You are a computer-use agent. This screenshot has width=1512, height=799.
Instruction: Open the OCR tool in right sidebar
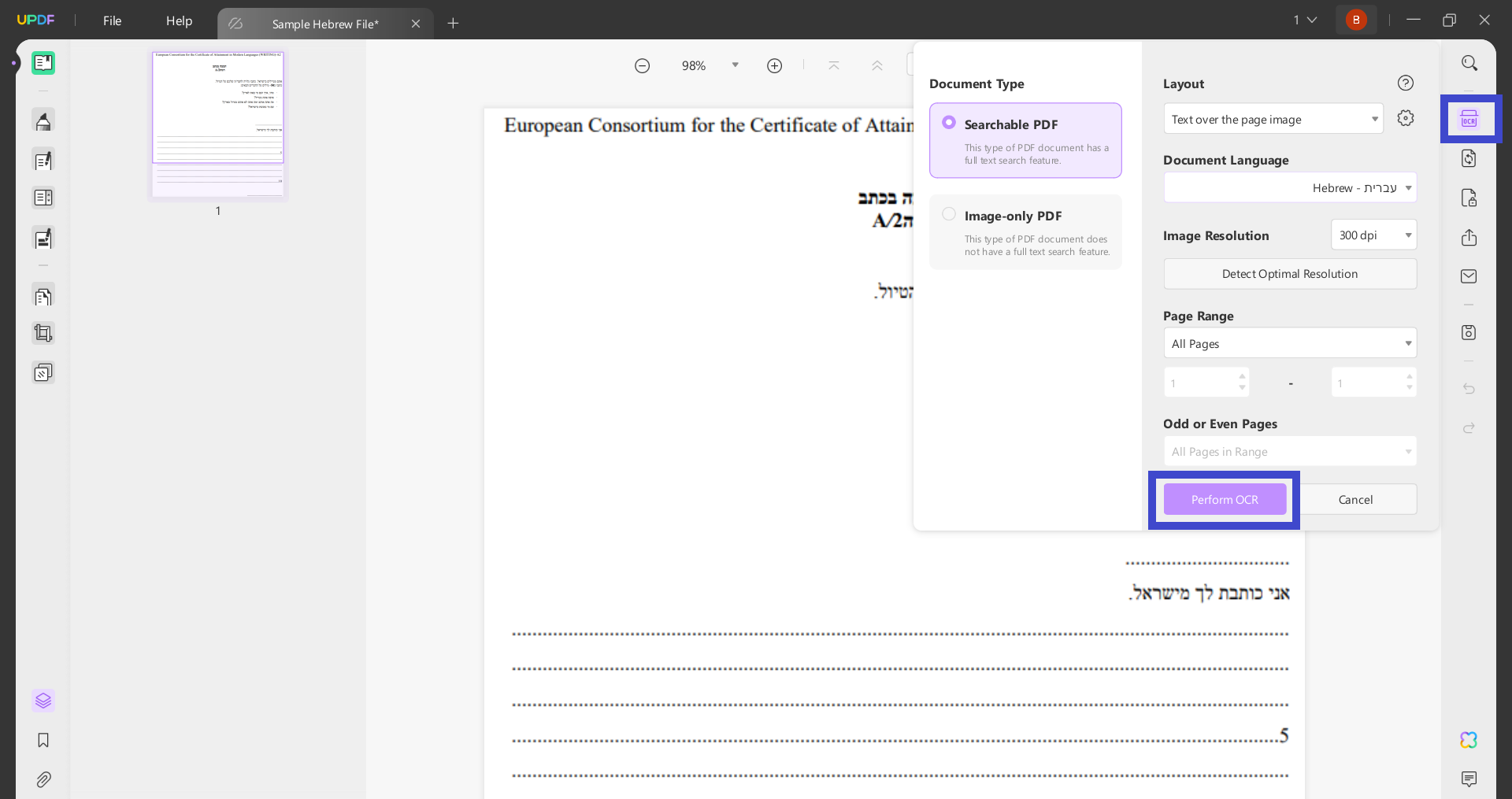[1469, 119]
